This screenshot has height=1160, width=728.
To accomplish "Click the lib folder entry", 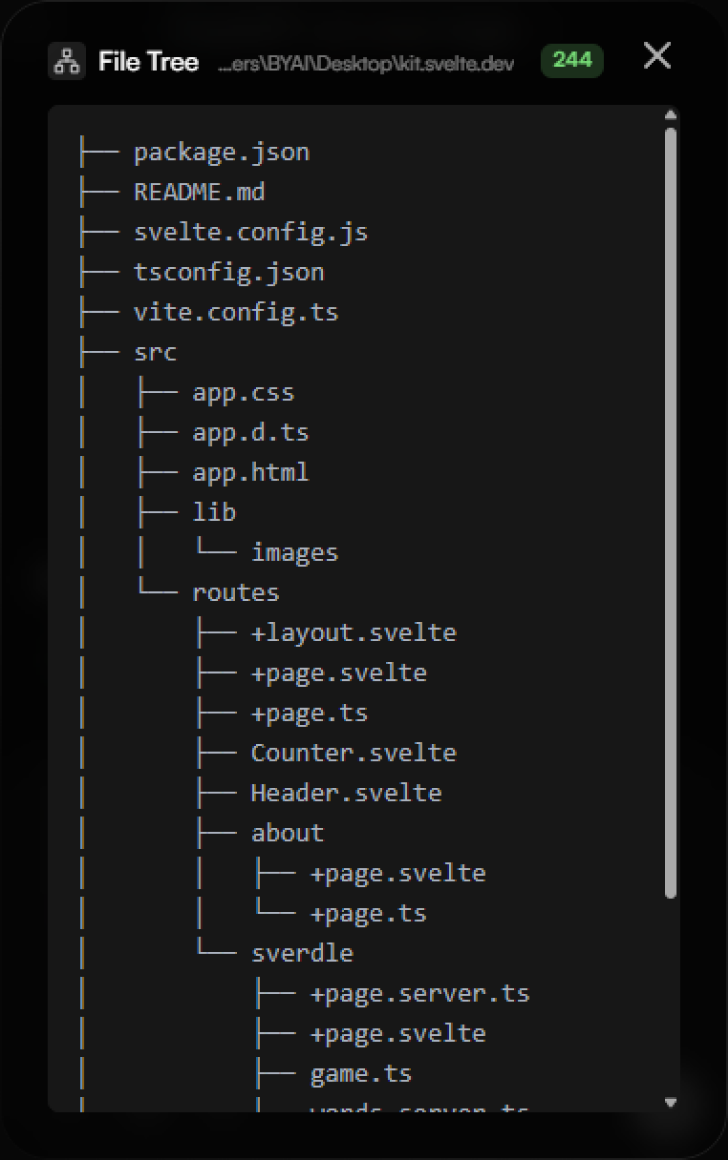I will coord(214,512).
